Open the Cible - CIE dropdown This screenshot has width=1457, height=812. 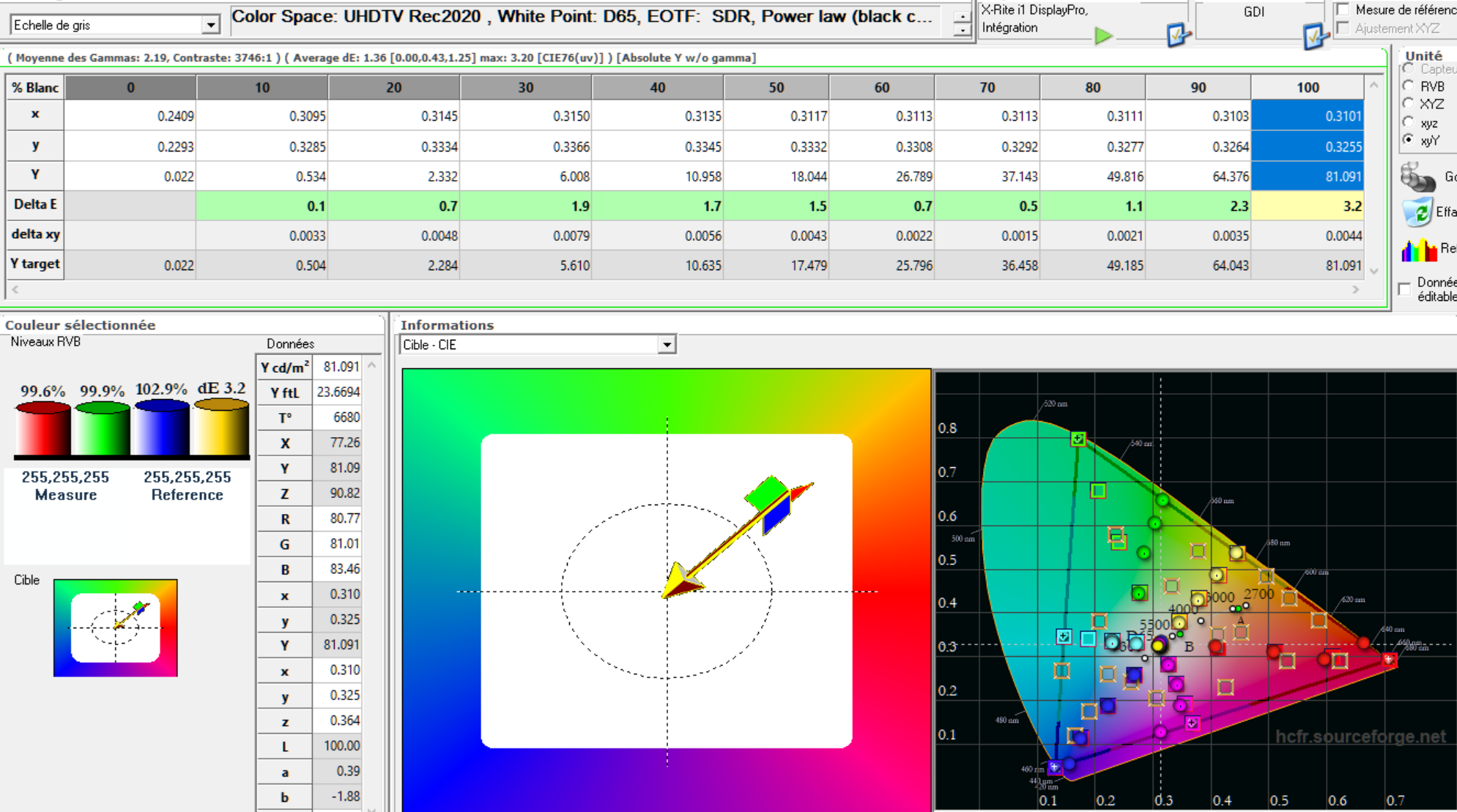[x=667, y=345]
